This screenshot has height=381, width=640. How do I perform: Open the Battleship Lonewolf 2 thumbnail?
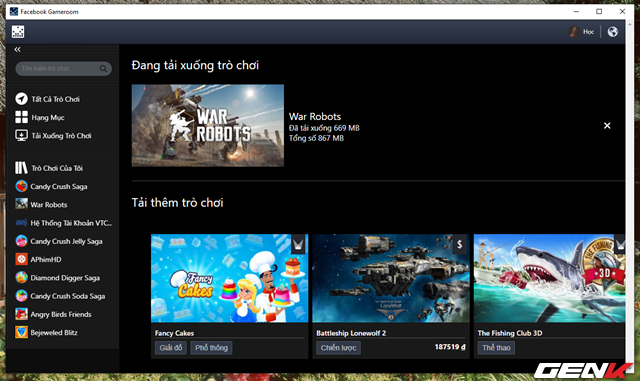click(391, 278)
